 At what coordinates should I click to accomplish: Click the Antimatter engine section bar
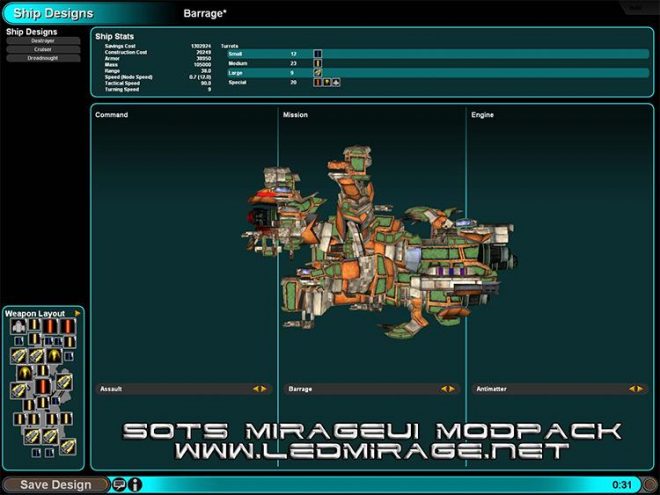pyautogui.click(x=560, y=389)
